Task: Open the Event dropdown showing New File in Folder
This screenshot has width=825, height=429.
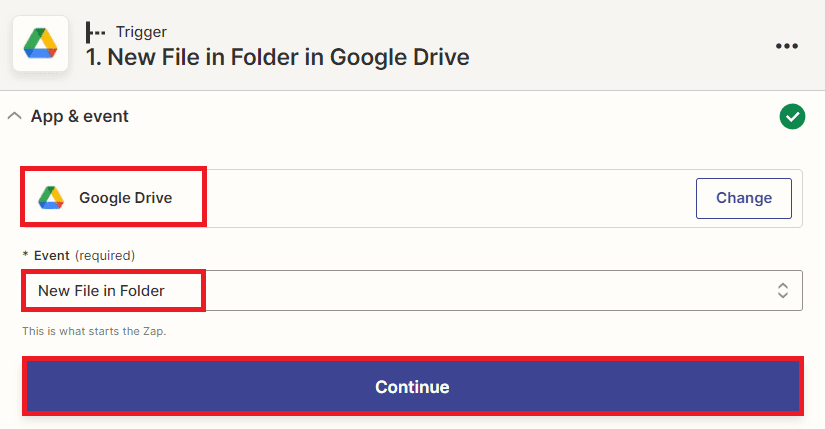Action: point(412,291)
